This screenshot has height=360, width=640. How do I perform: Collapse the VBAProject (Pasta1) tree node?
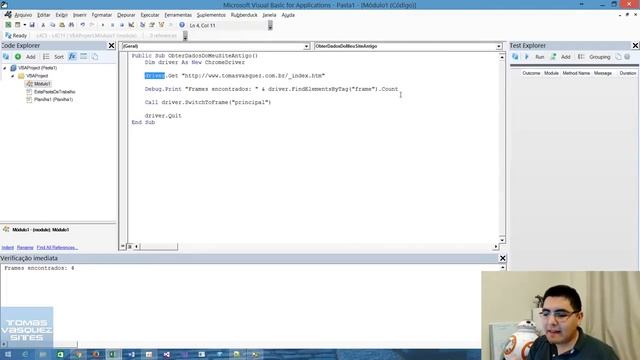point(5,68)
